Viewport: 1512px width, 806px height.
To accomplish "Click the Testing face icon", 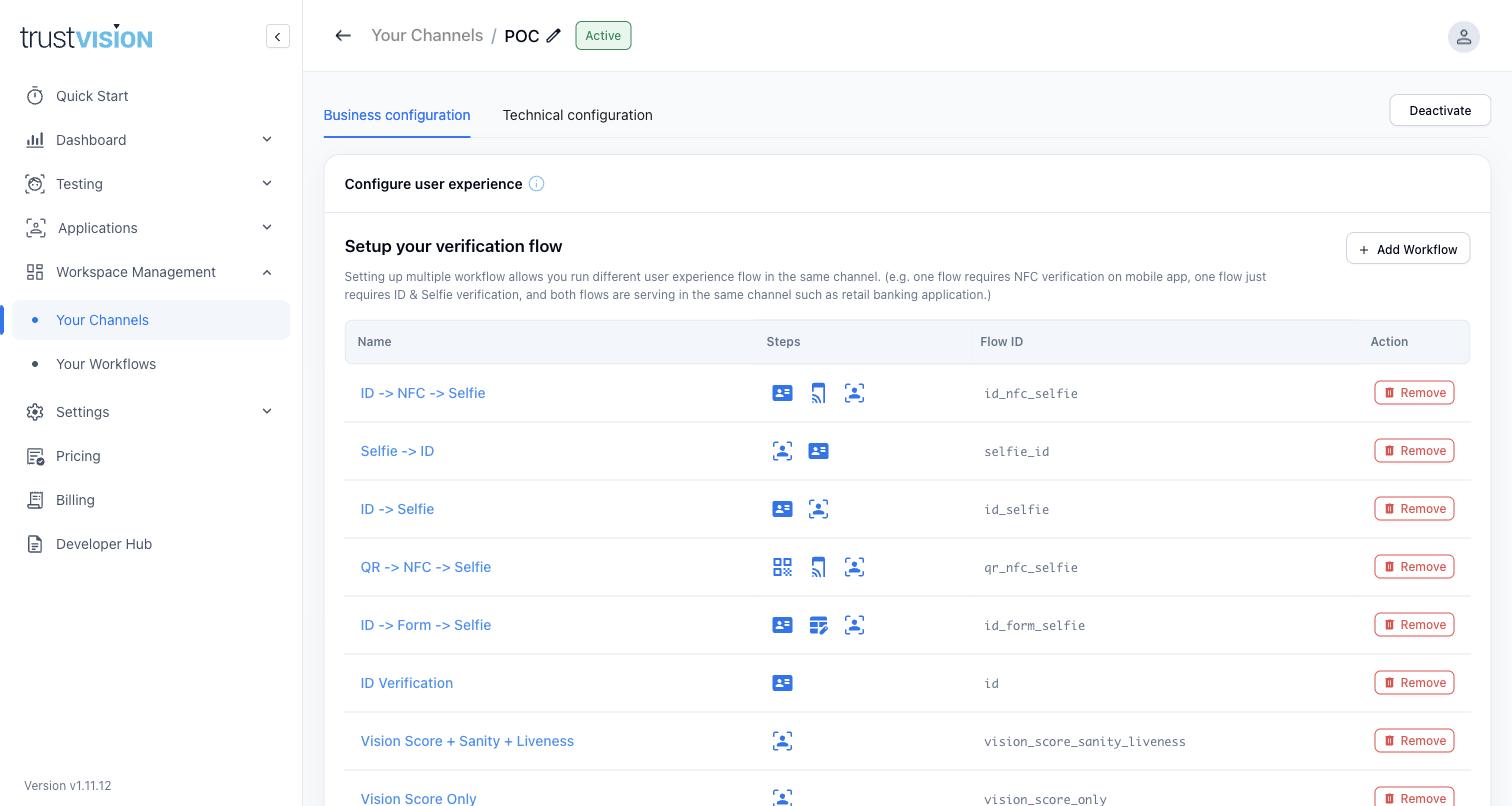I will tap(35, 184).
